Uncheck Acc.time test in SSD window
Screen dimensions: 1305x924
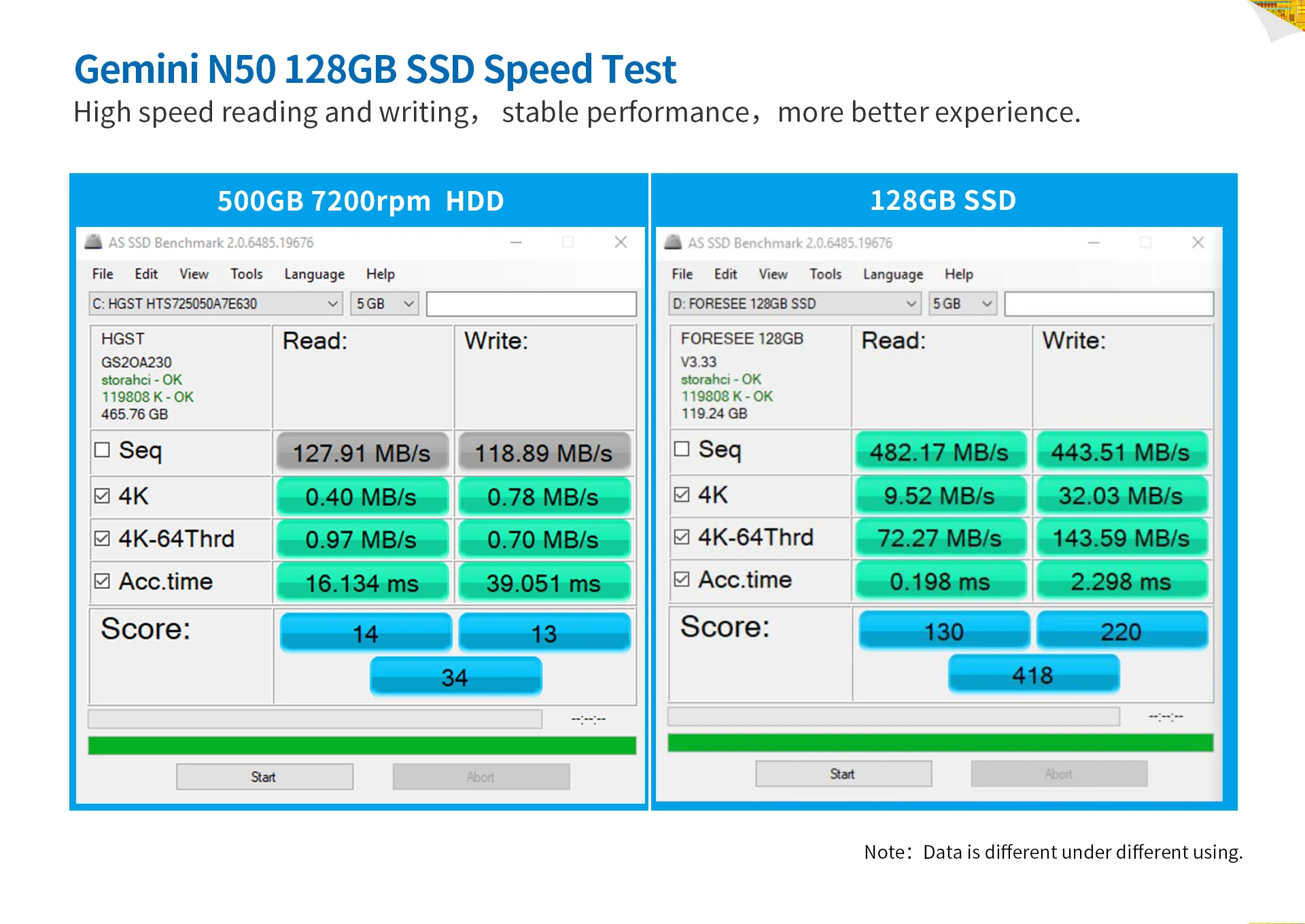(x=682, y=579)
